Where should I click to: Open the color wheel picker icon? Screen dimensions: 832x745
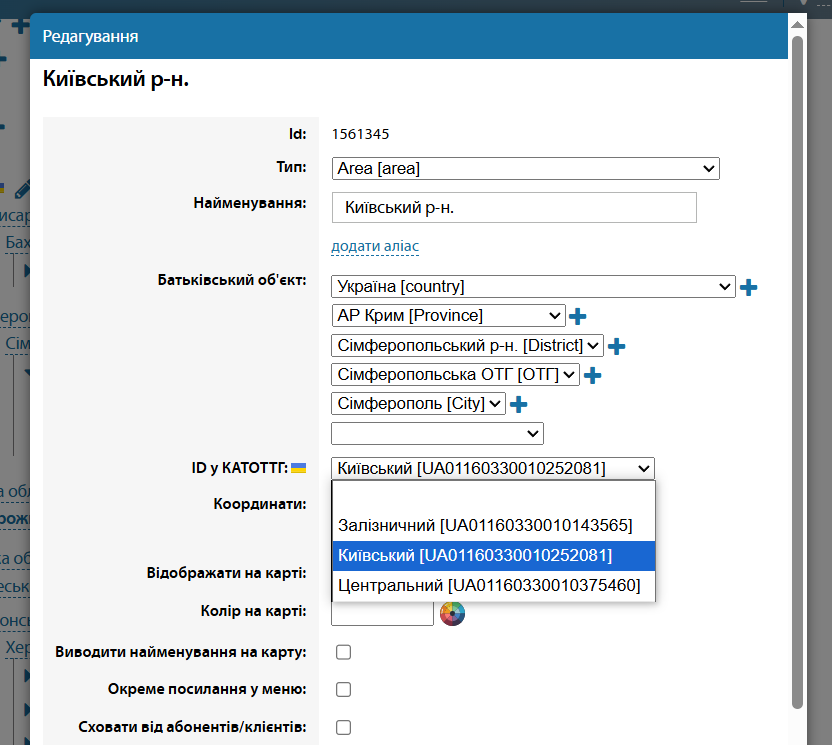(453, 613)
